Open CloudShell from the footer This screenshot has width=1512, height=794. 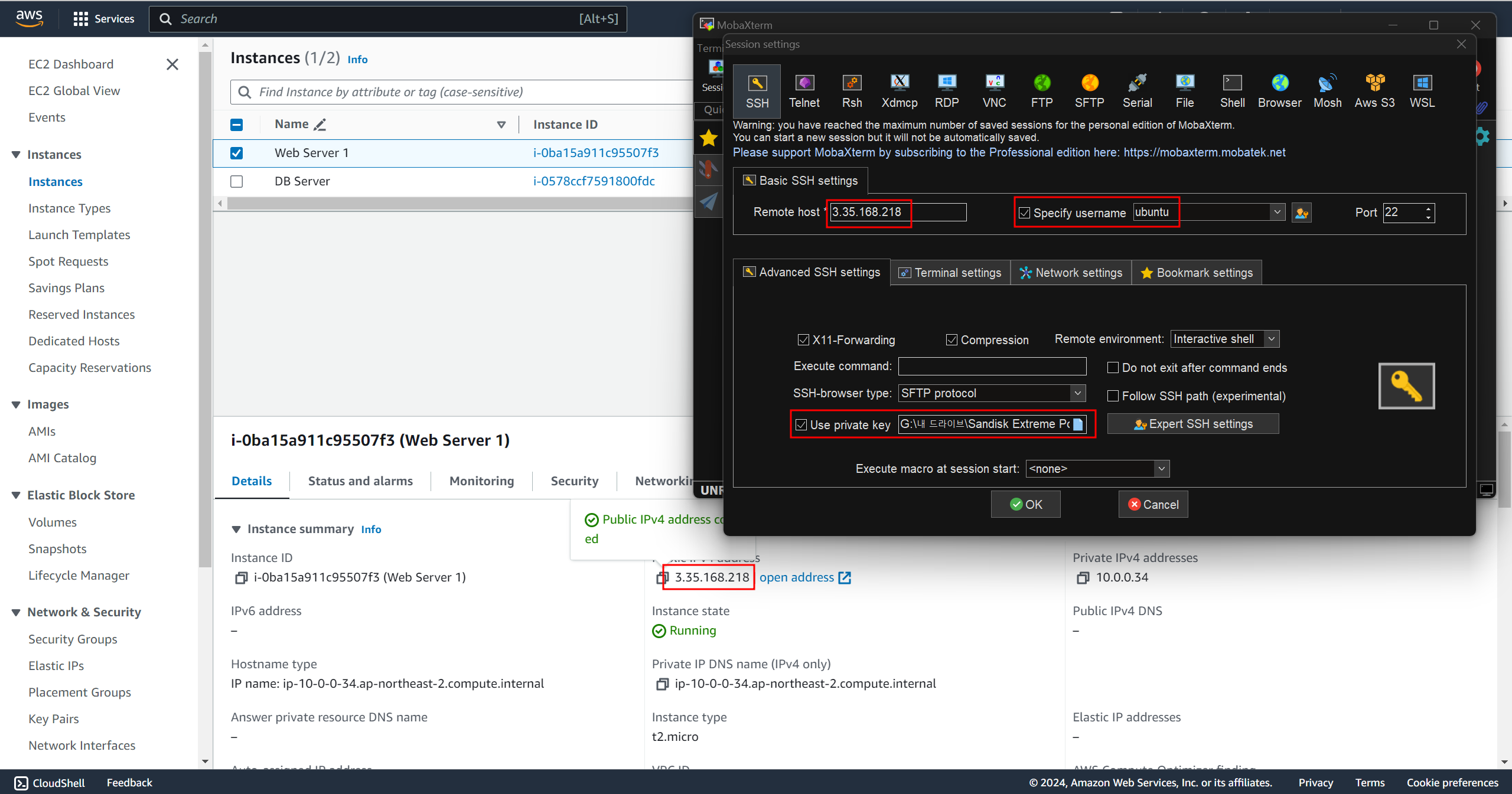pos(50,783)
